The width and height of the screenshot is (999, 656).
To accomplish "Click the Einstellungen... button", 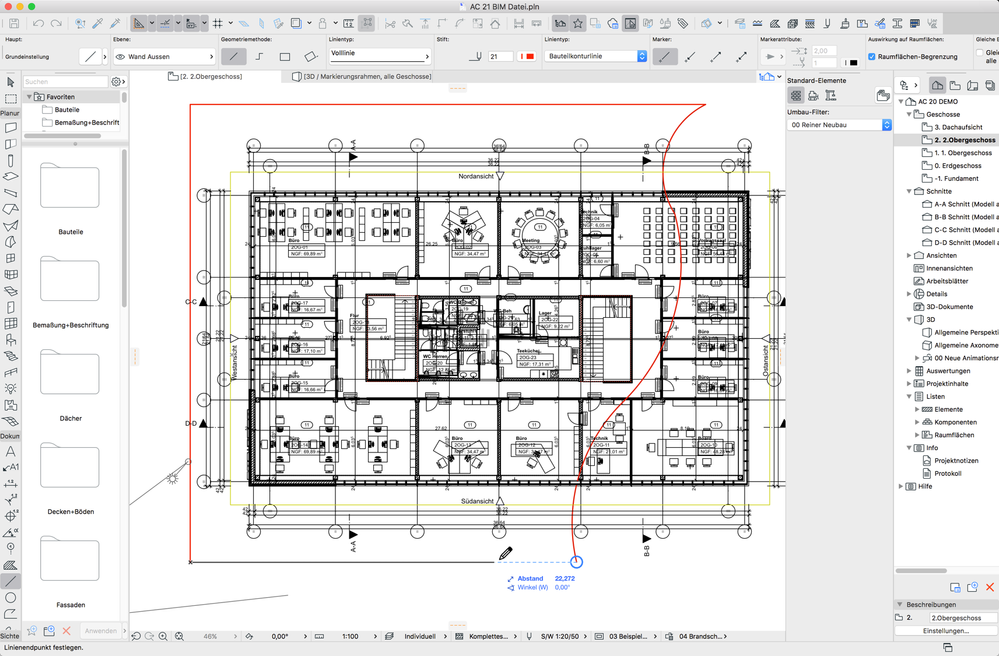I will [945, 631].
